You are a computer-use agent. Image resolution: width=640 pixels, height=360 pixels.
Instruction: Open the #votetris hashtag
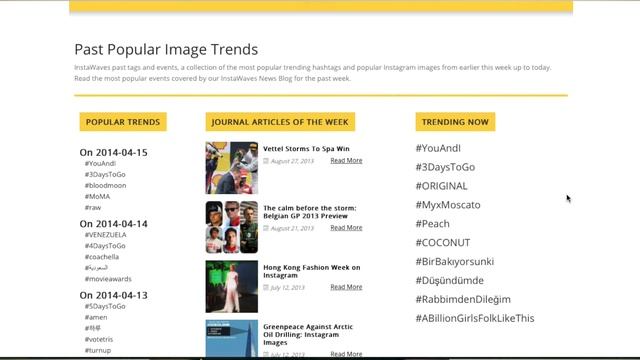(x=99, y=339)
